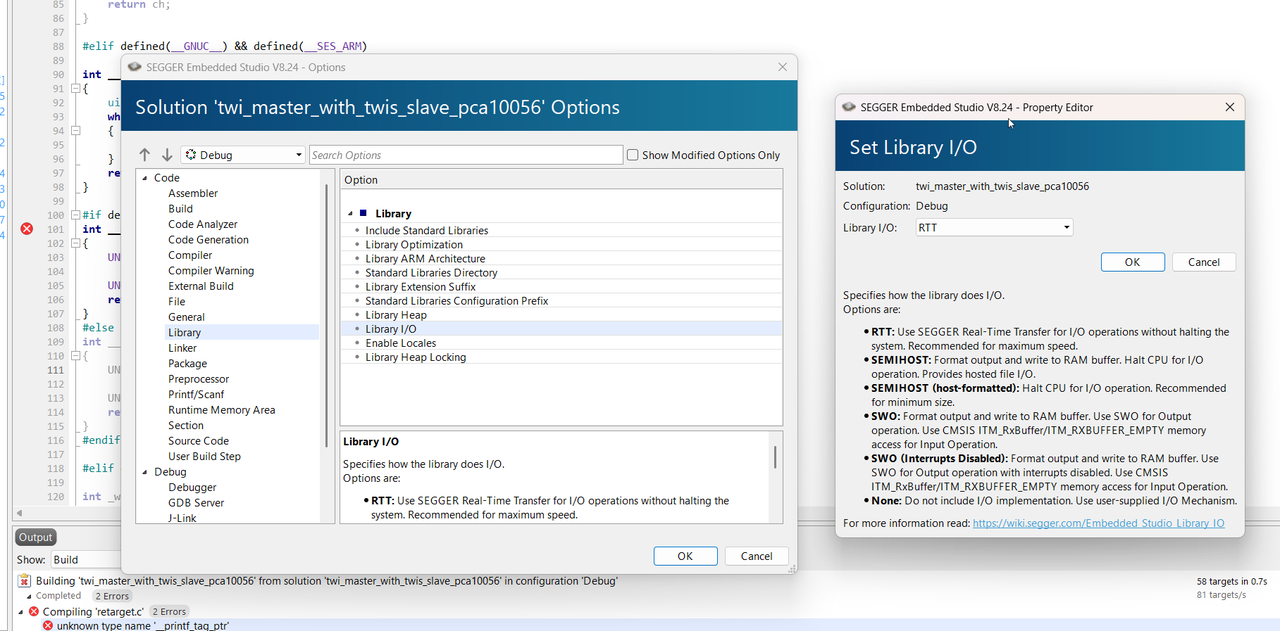This screenshot has width=1280, height=631.
Task: Select Library Optimization option
Action: coord(414,244)
